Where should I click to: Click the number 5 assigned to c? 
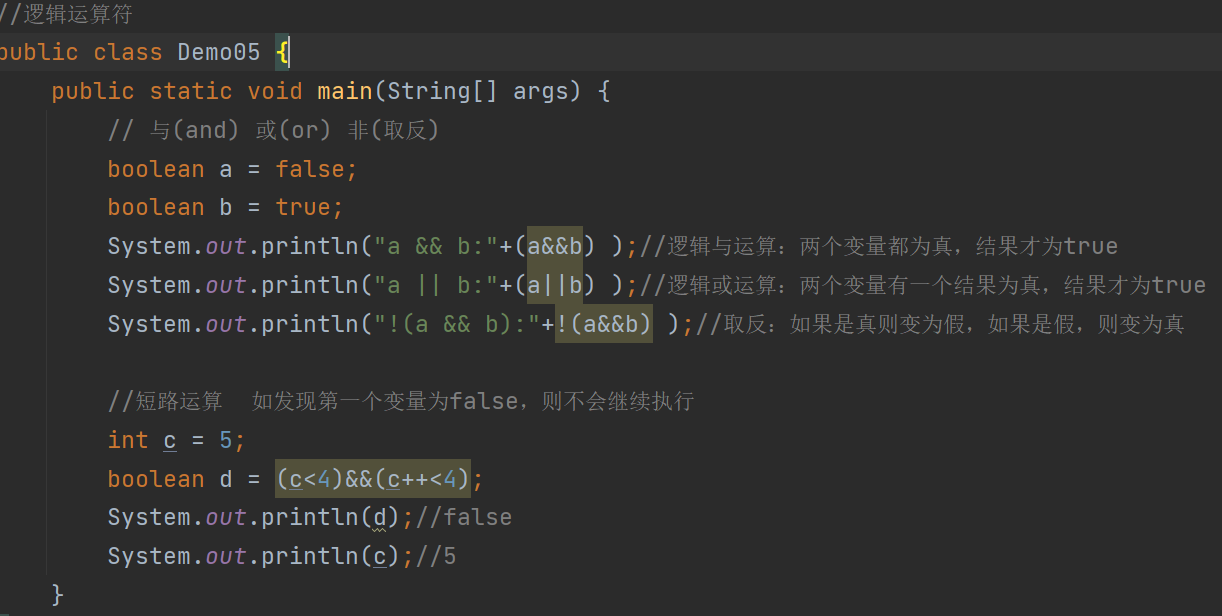[x=226, y=440]
